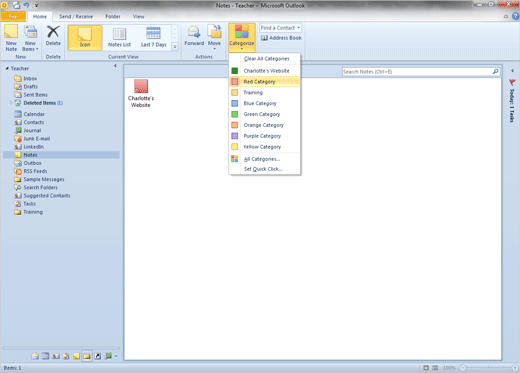This screenshot has height=373, width=520.
Task: Expand the Deleted Items folder
Action: click(11, 103)
